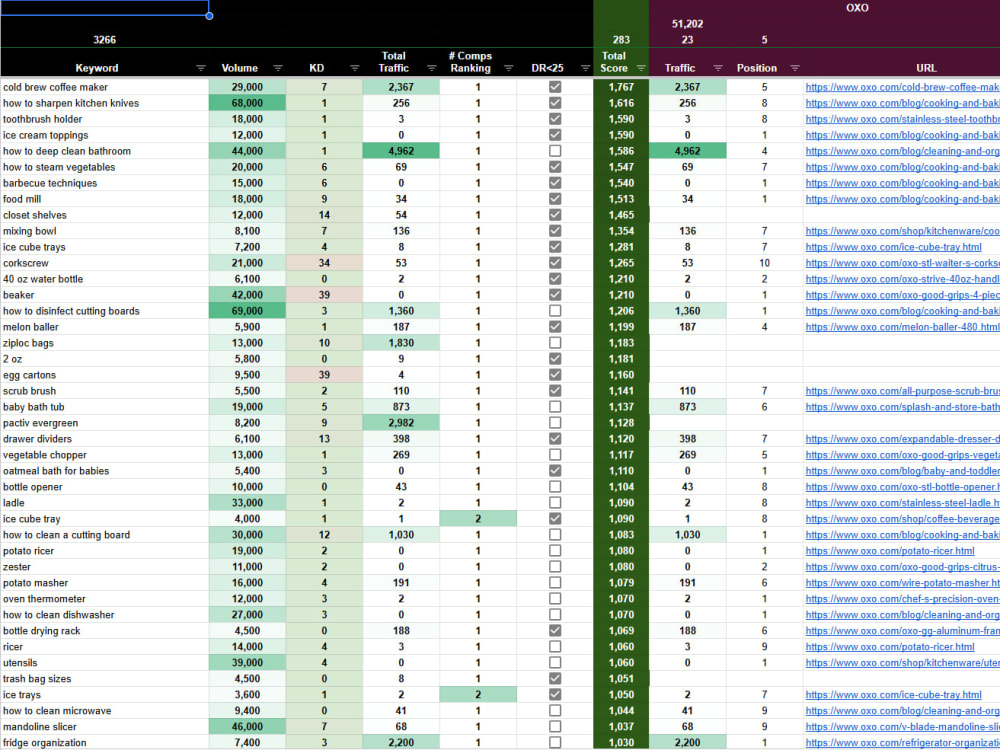Open the # Comps Ranking filter icon
The image size is (1000, 750).
tap(508, 68)
